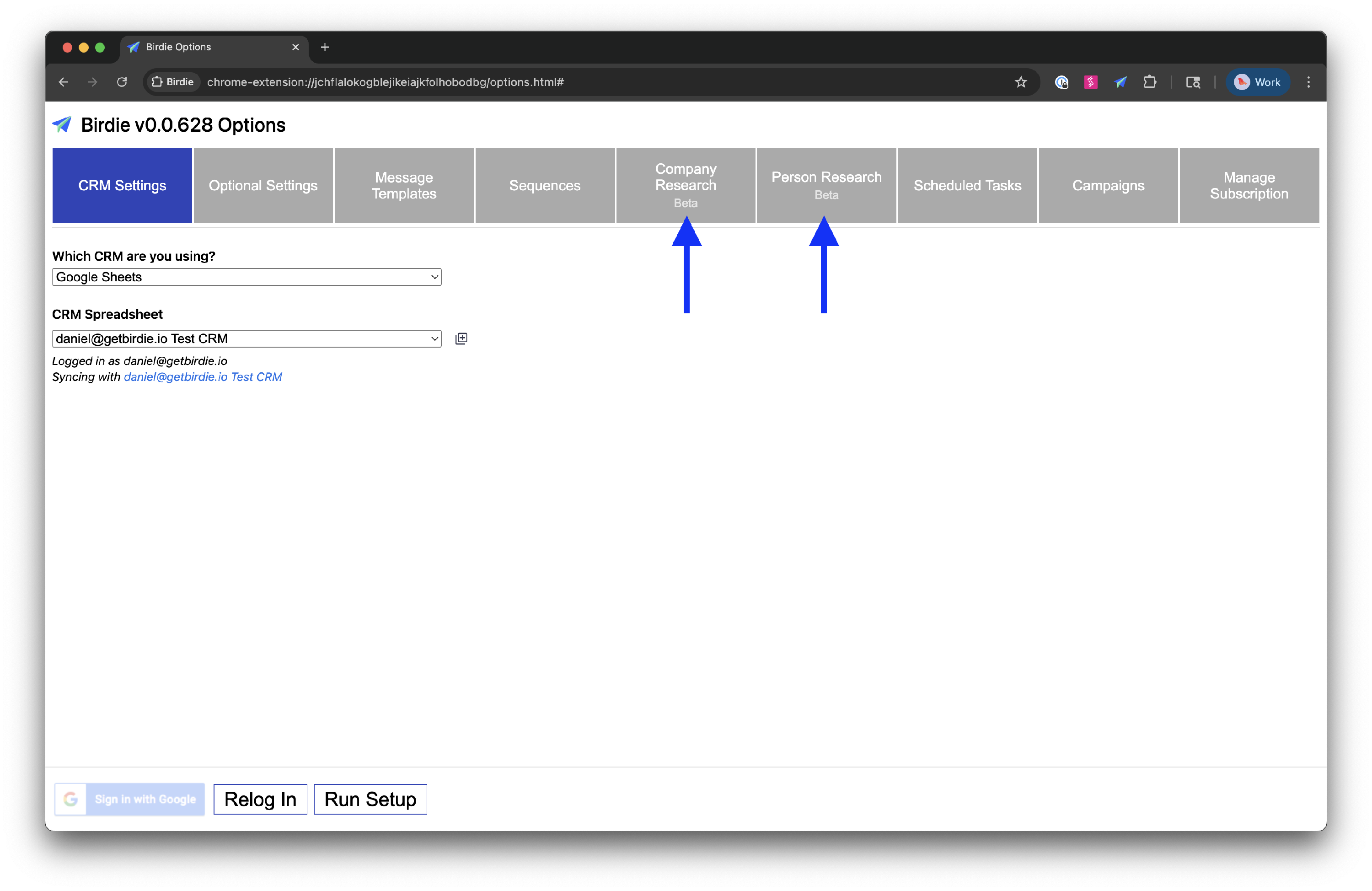
Task: Click the browser back arrow
Action: click(64, 82)
